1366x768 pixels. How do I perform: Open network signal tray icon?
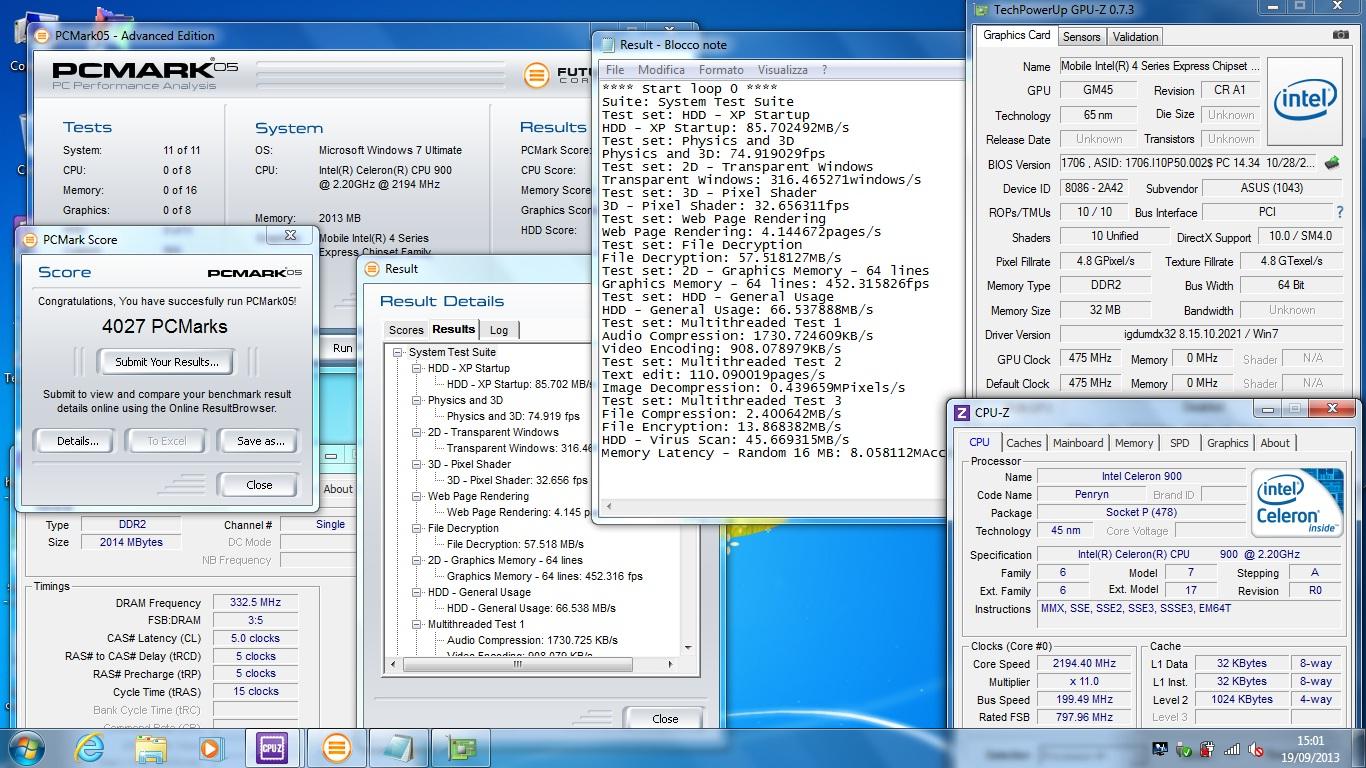[1232, 748]
